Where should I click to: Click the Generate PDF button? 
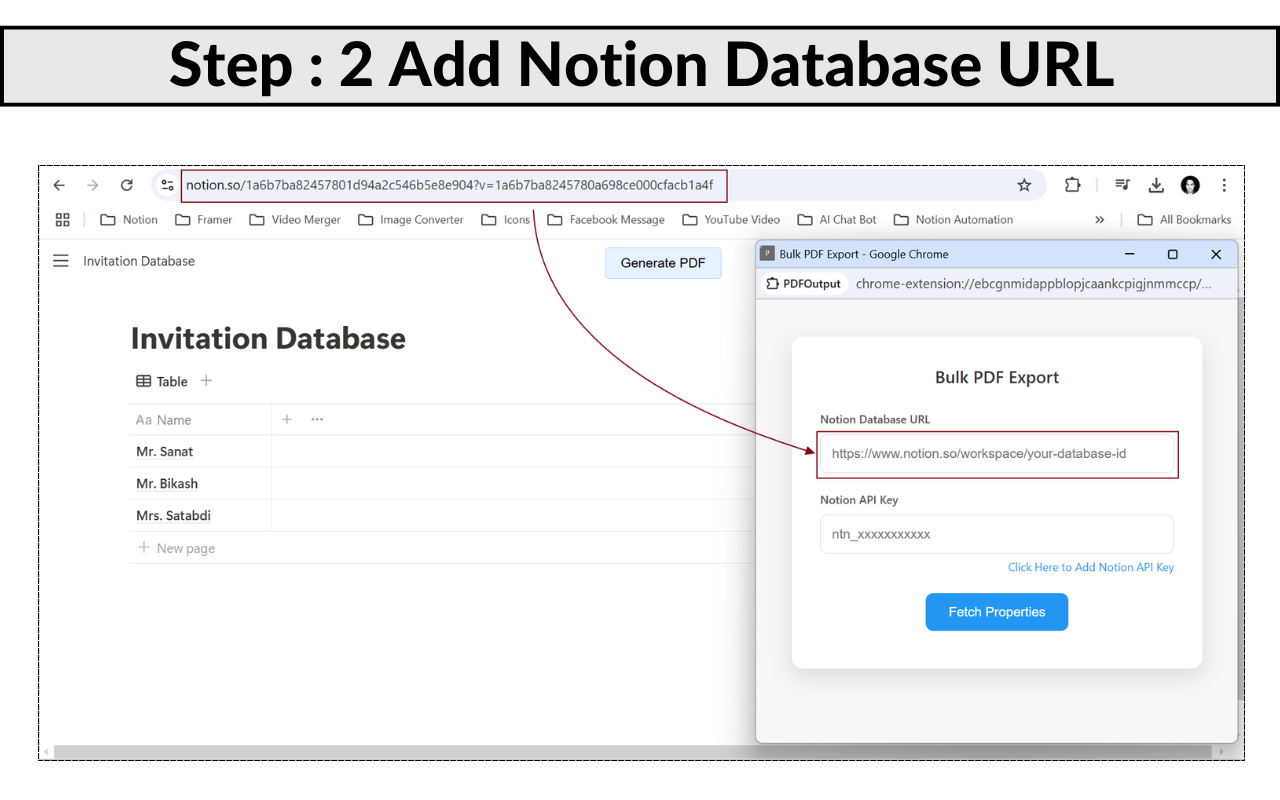[x=663, y=263]
